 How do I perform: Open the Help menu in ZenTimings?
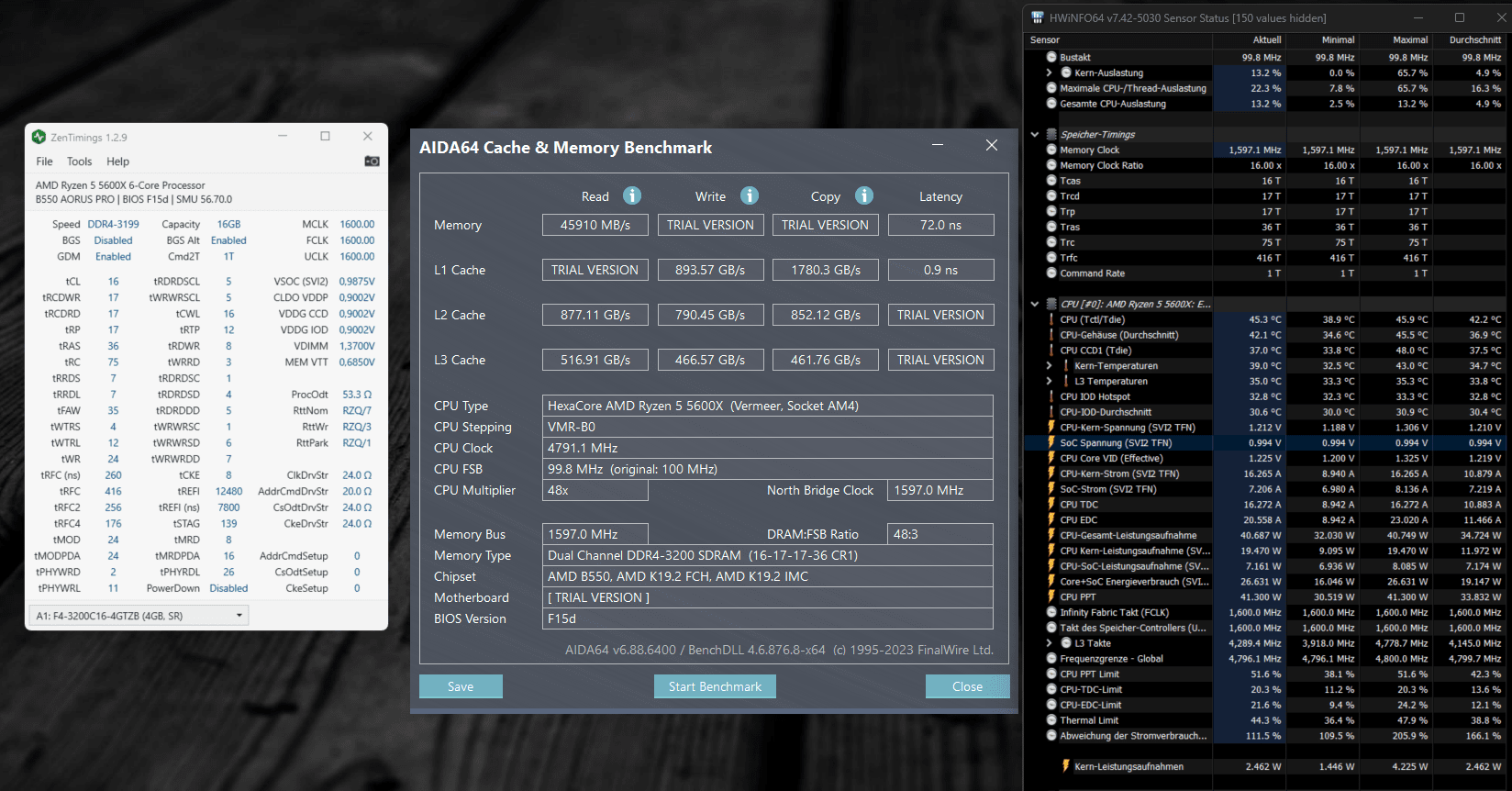click(118, 162)
